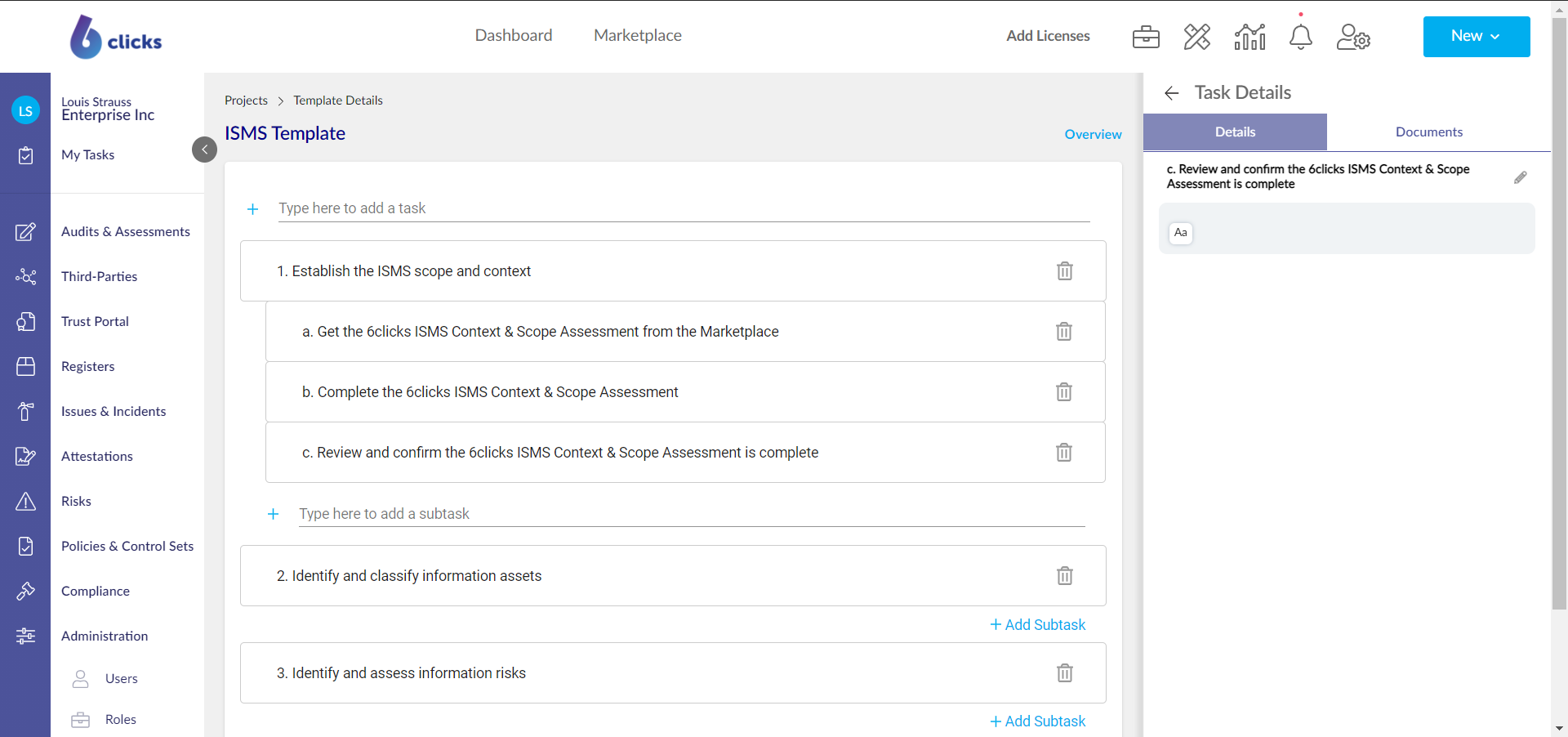Open the analytics chart icon
This screenshot has height=737, width=1568.
1249,37
